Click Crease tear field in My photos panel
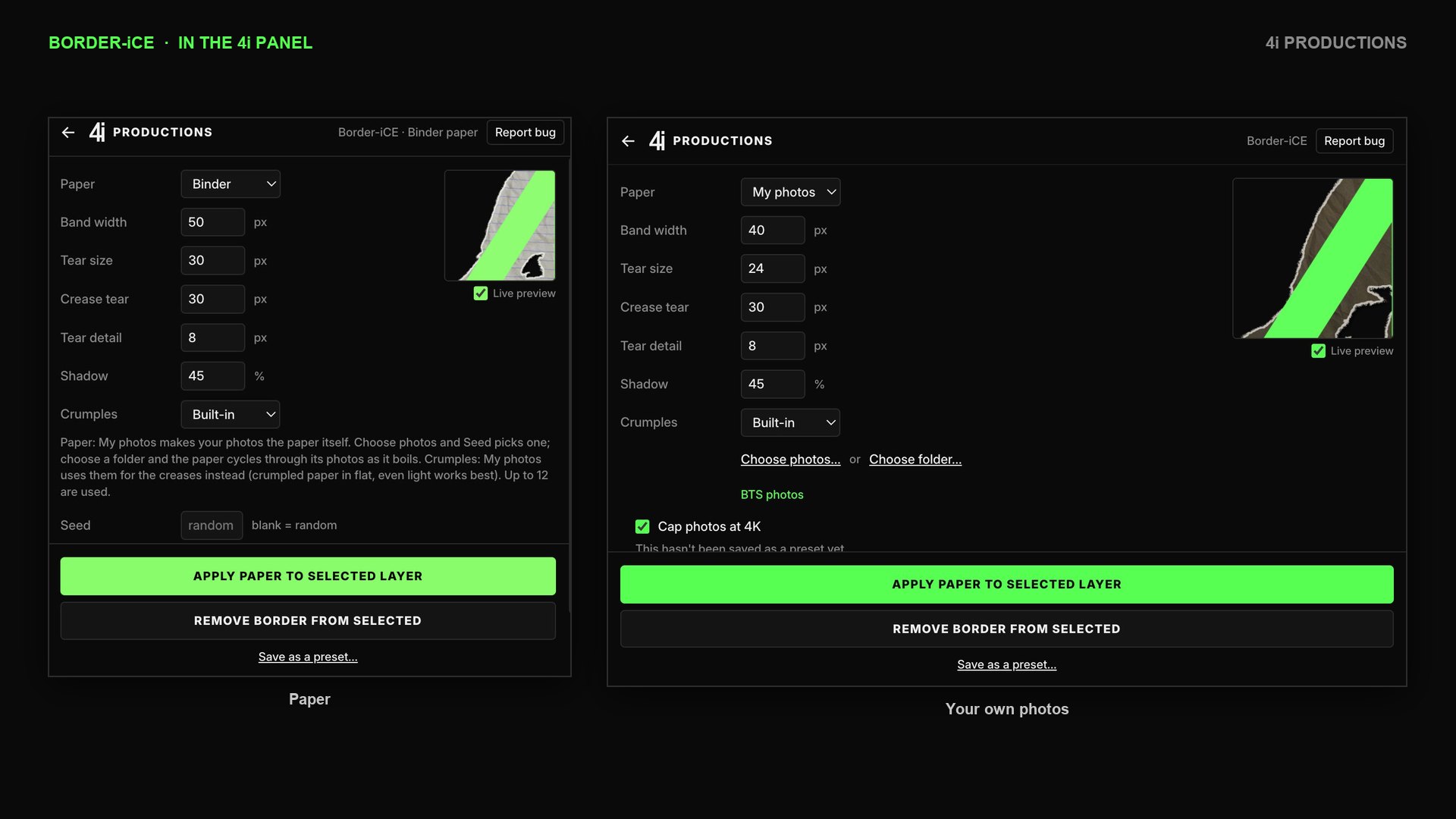This screenshot has height=819, width=1456. point(773,307)
